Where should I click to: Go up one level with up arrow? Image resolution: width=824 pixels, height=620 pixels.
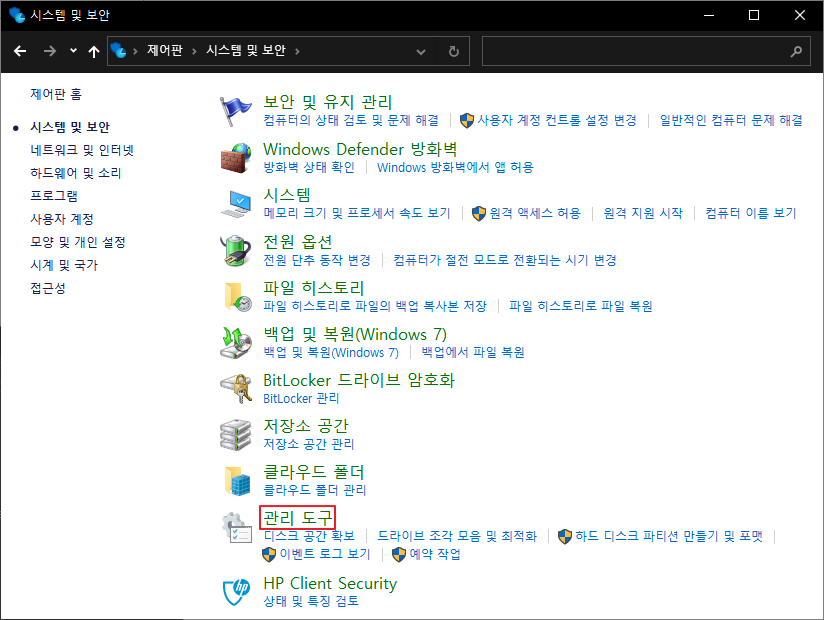pos(94,51)
